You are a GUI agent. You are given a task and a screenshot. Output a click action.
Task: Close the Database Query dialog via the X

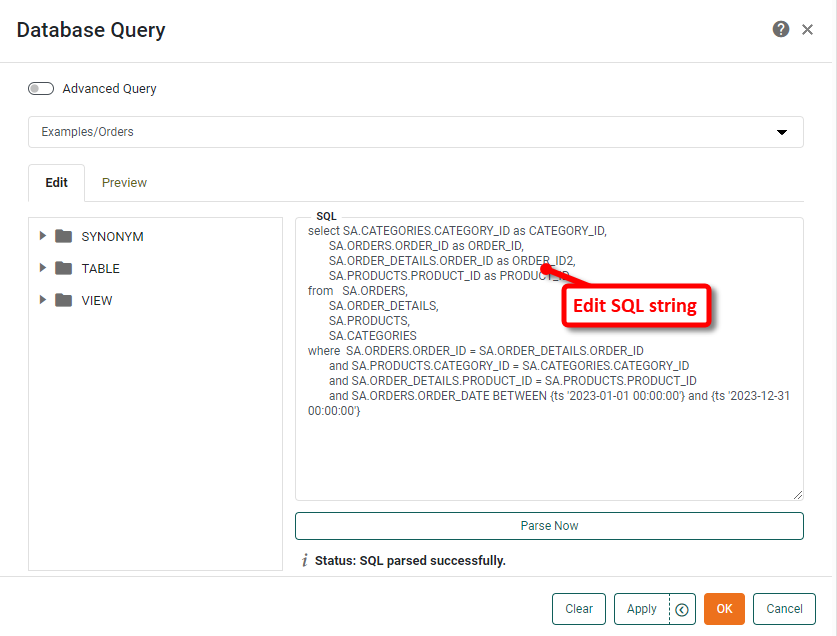[x=808, y=29]
